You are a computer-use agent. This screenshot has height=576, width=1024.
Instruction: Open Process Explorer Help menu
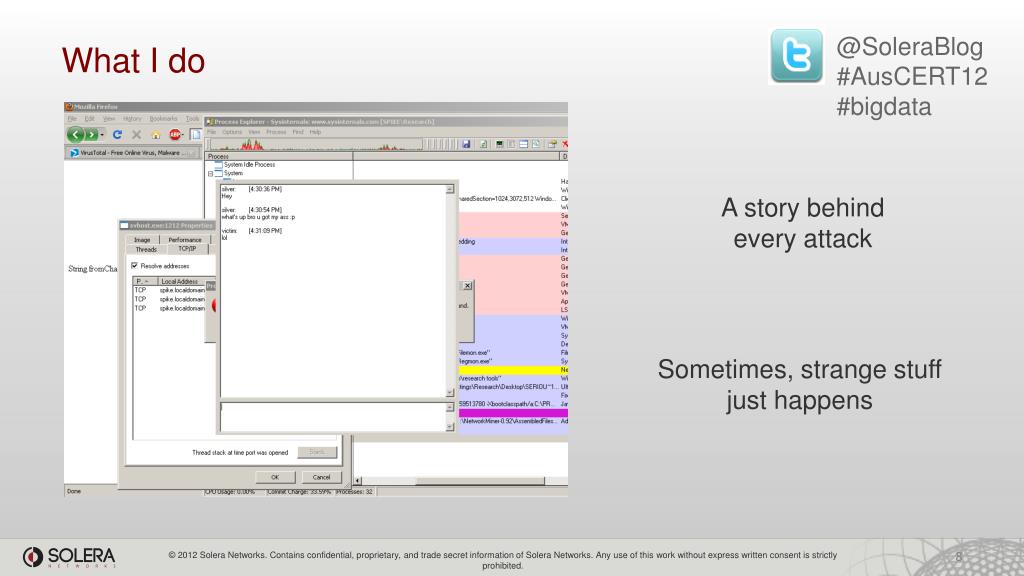[315, 132]
